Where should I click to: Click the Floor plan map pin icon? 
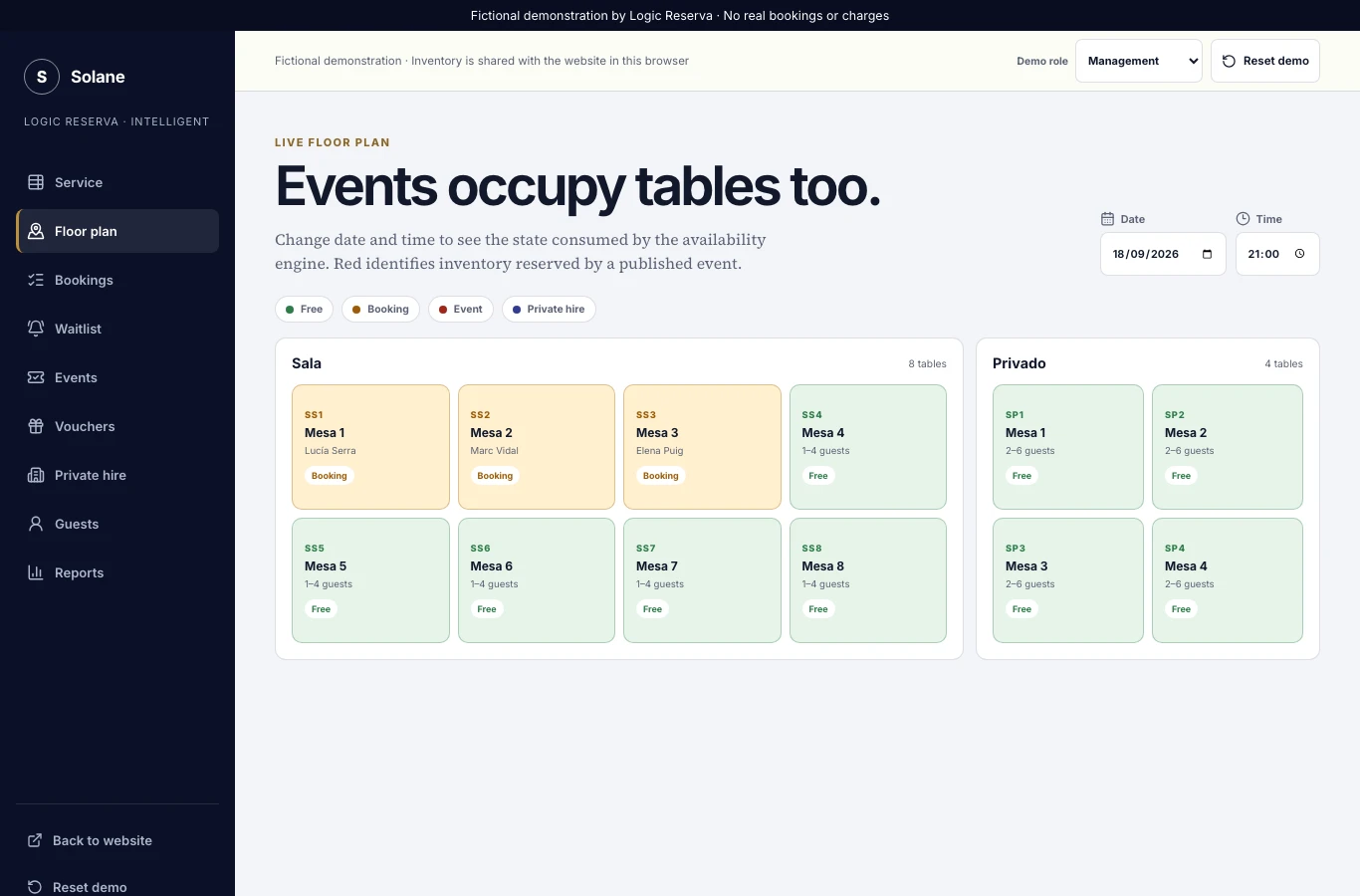click(36, 231)
